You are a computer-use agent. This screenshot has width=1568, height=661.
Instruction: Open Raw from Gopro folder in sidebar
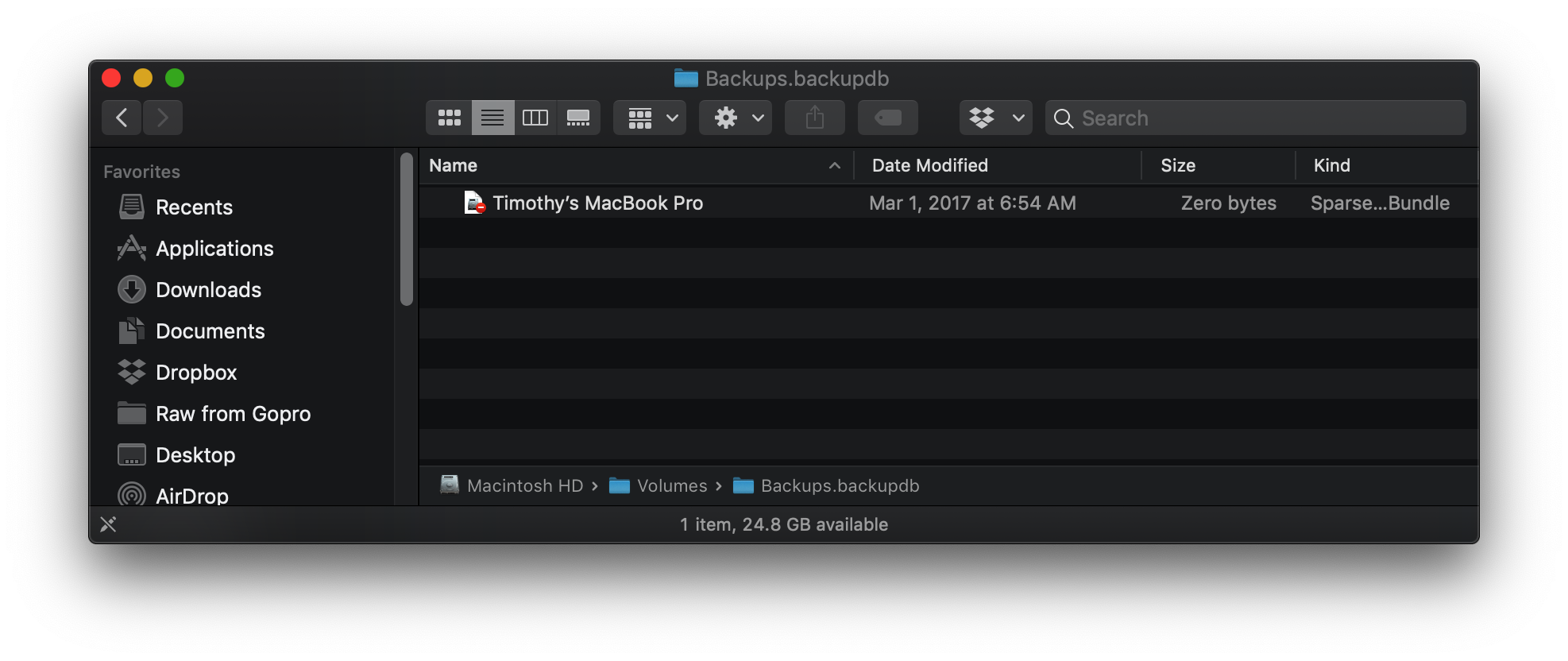click(242, 414)
